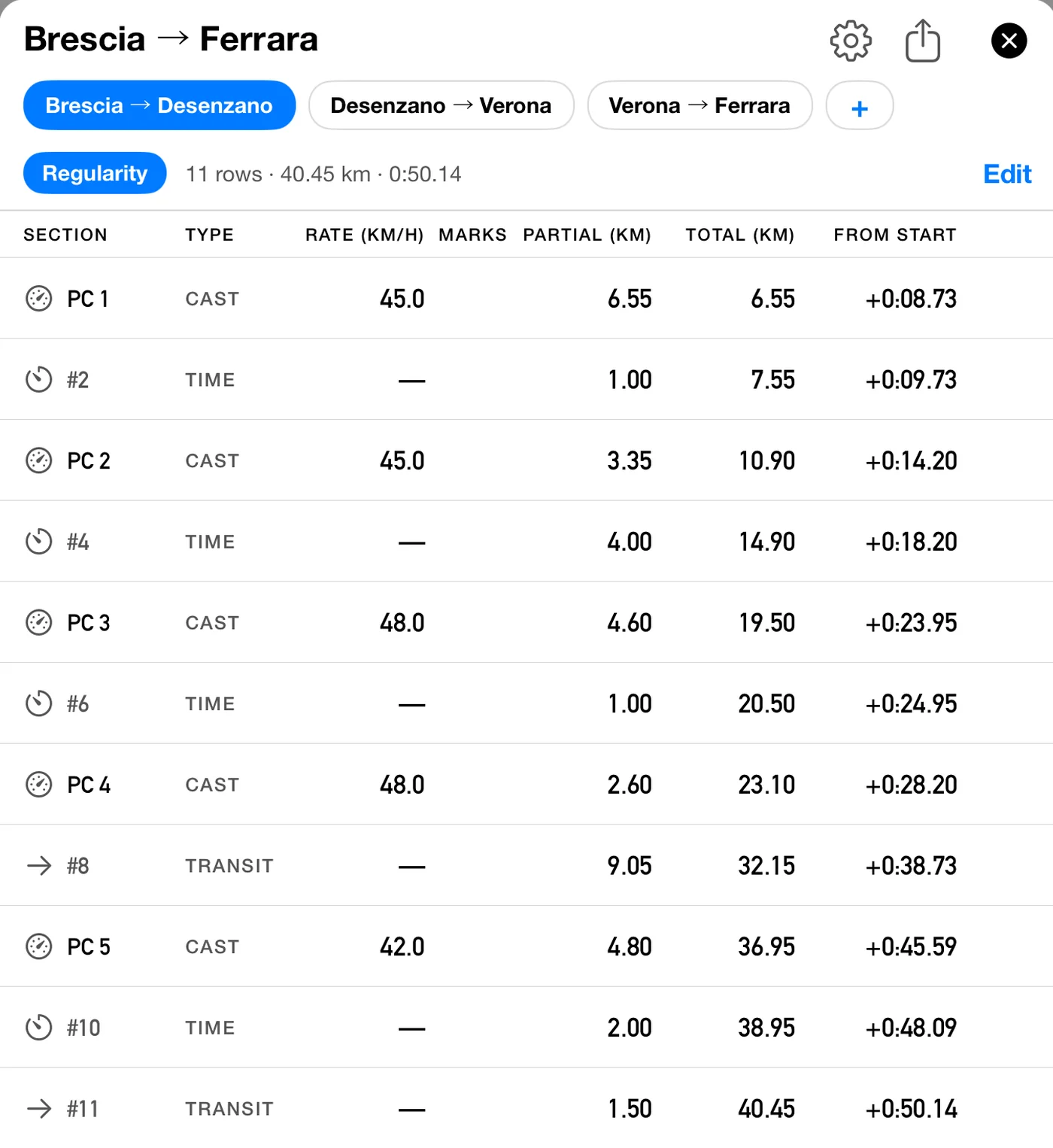This screenshot has width=1053, height=1148.
Task: Select the #4 section label
Action: tap(78, 542)
